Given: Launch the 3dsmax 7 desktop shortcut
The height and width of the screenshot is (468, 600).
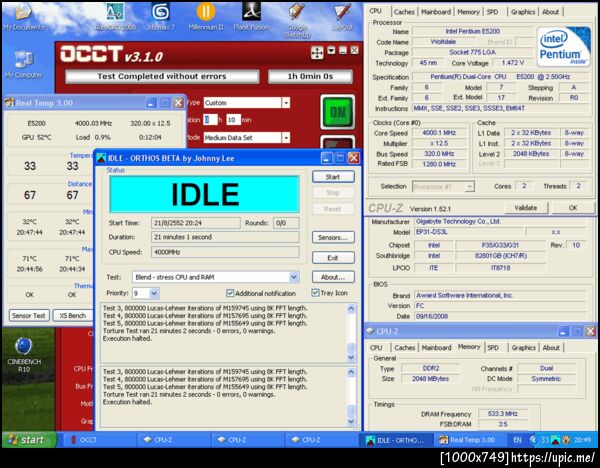Looking at the screenshot, I should point(161,16).
